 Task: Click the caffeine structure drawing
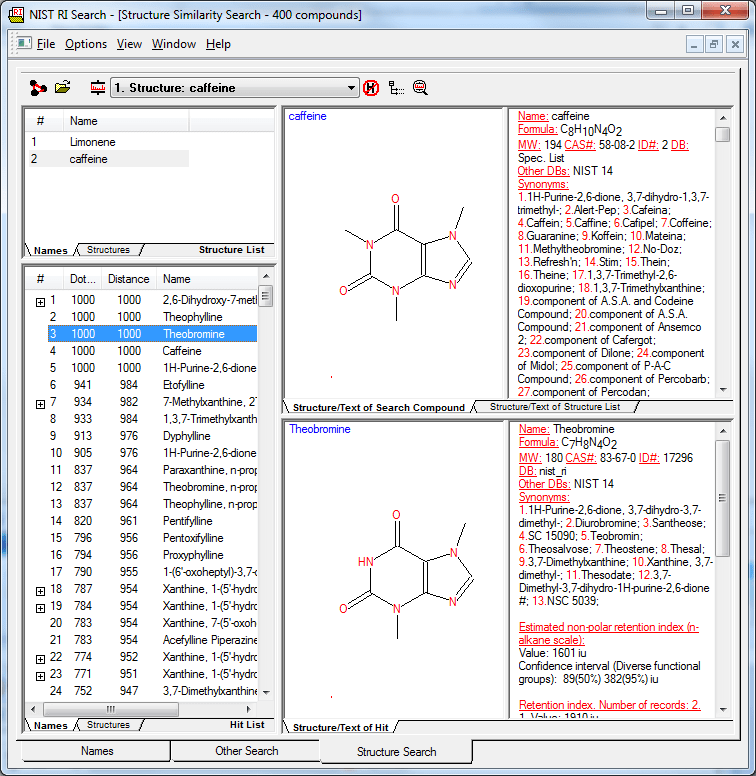[x=407, y=257]
